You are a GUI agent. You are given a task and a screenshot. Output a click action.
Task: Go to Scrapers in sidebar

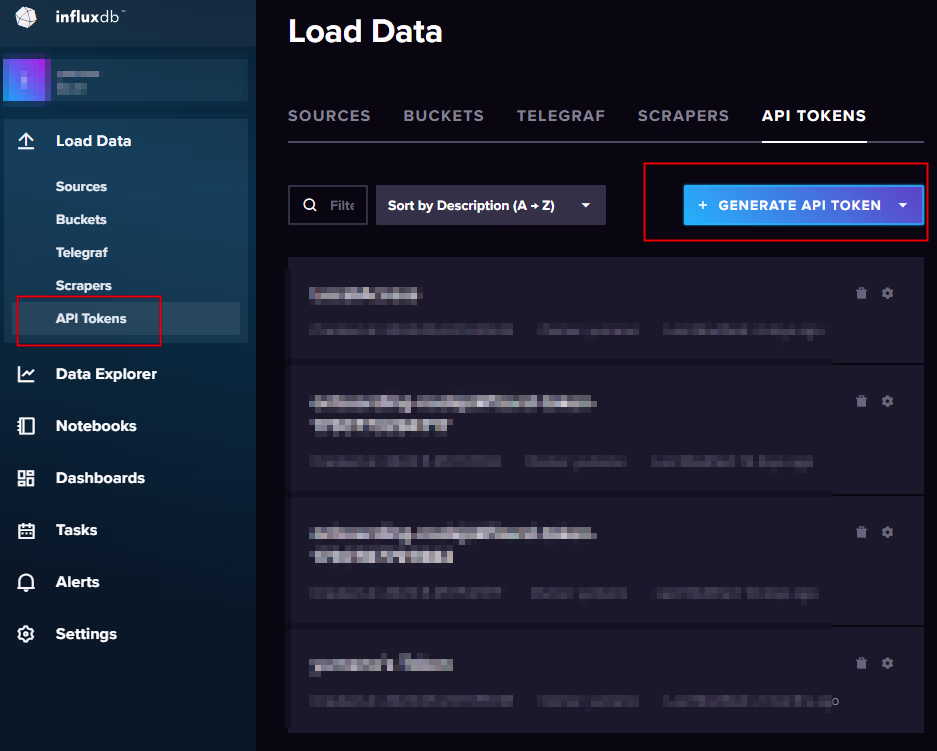point(84,286)
